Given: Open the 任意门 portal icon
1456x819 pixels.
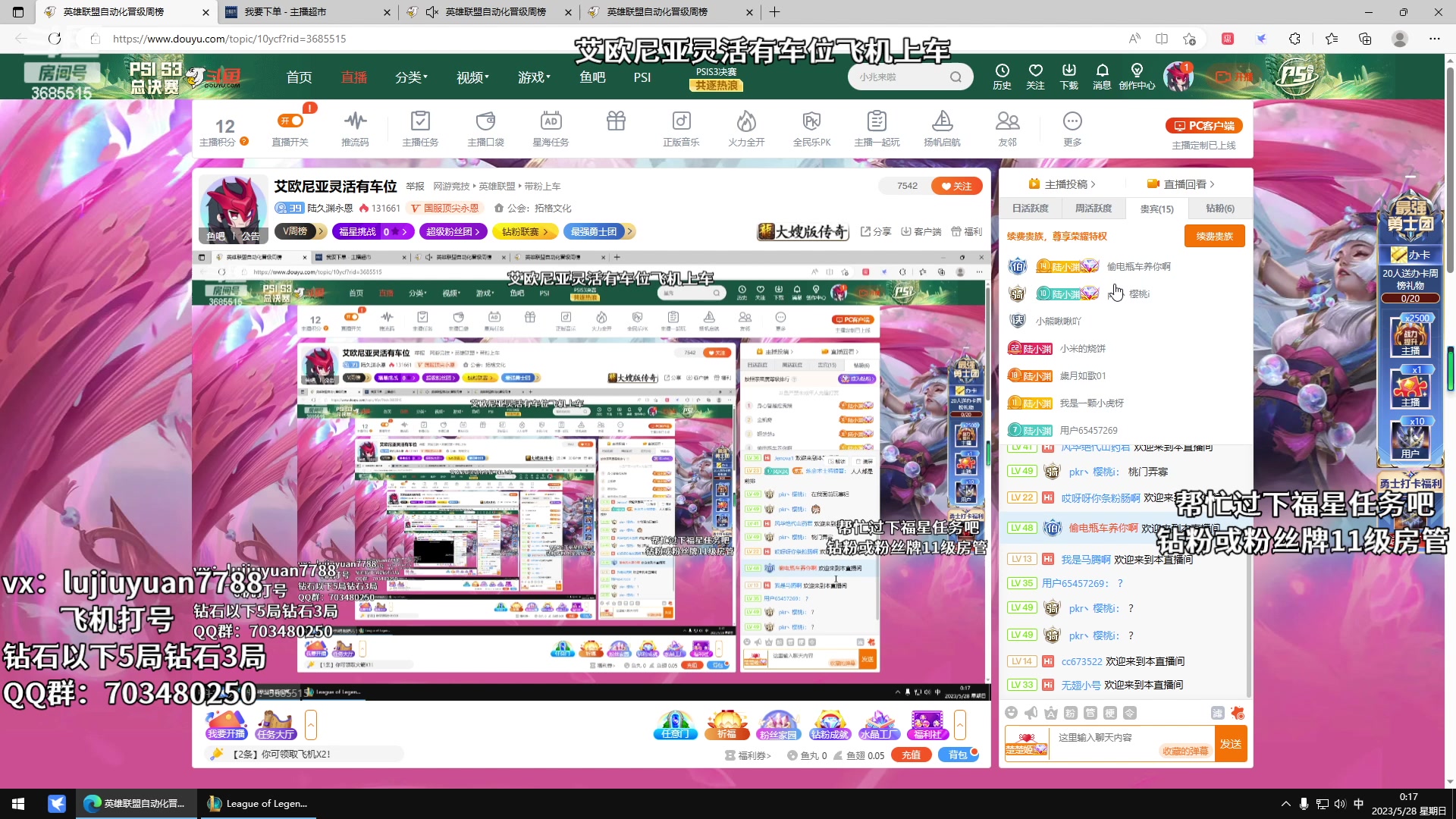Looking at the screenshot, I should click(675, 725).
